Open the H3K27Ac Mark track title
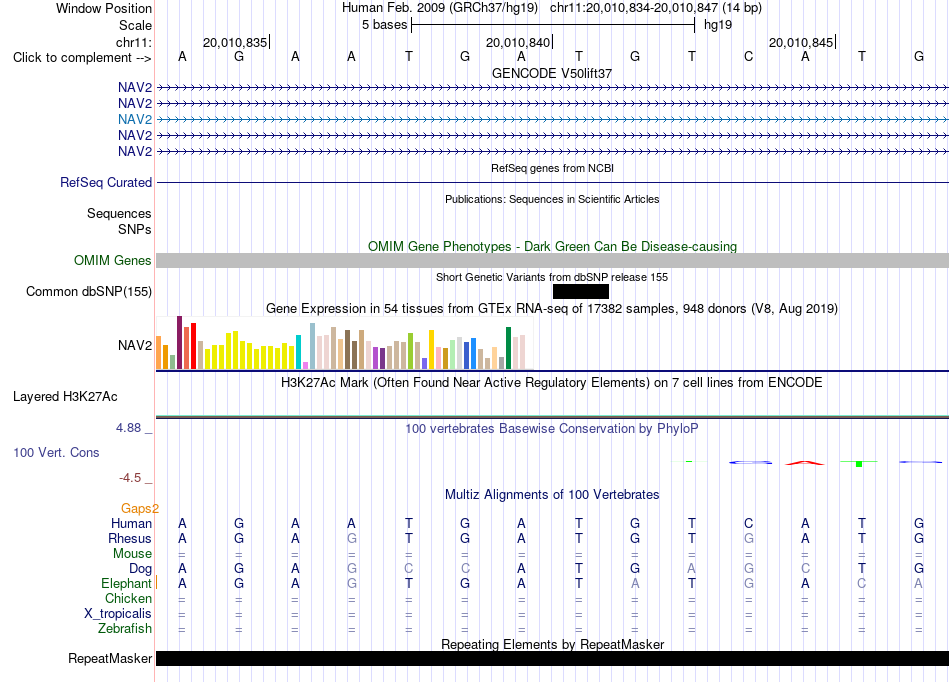 tap(552, 383)
